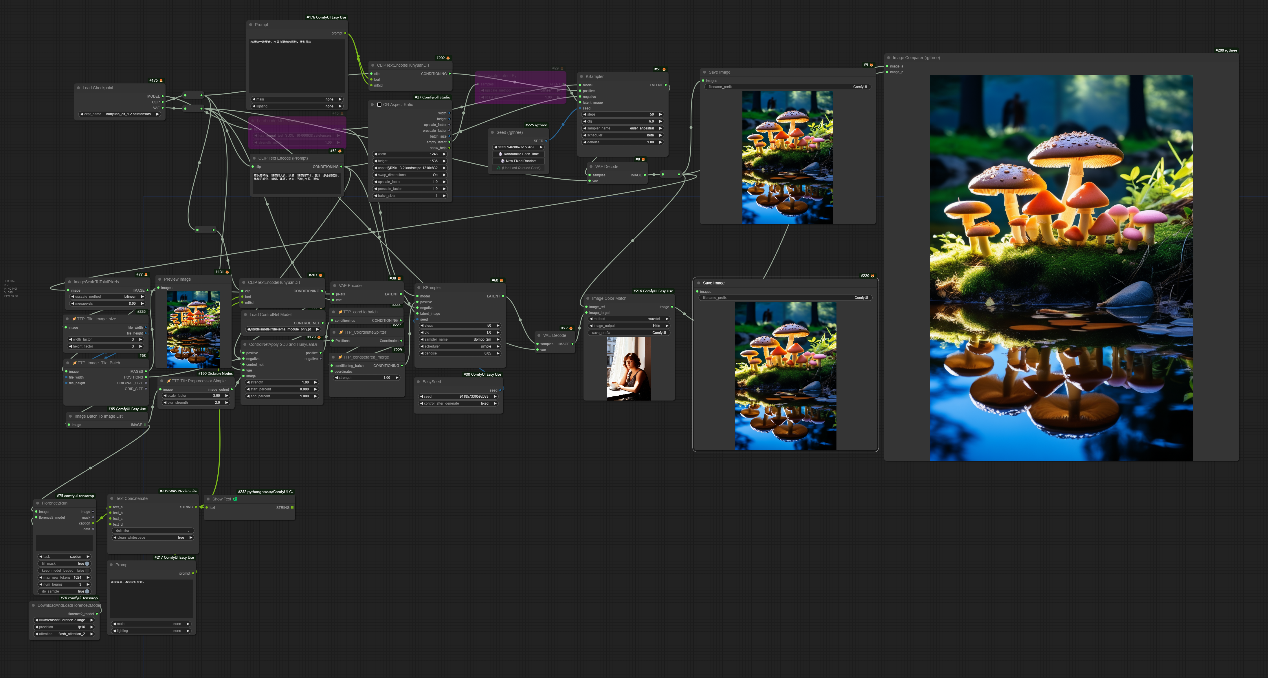Open sampler_name dropdown in the top KSampler
This screenshot has width=1268, height=678.
pos(621,128)
